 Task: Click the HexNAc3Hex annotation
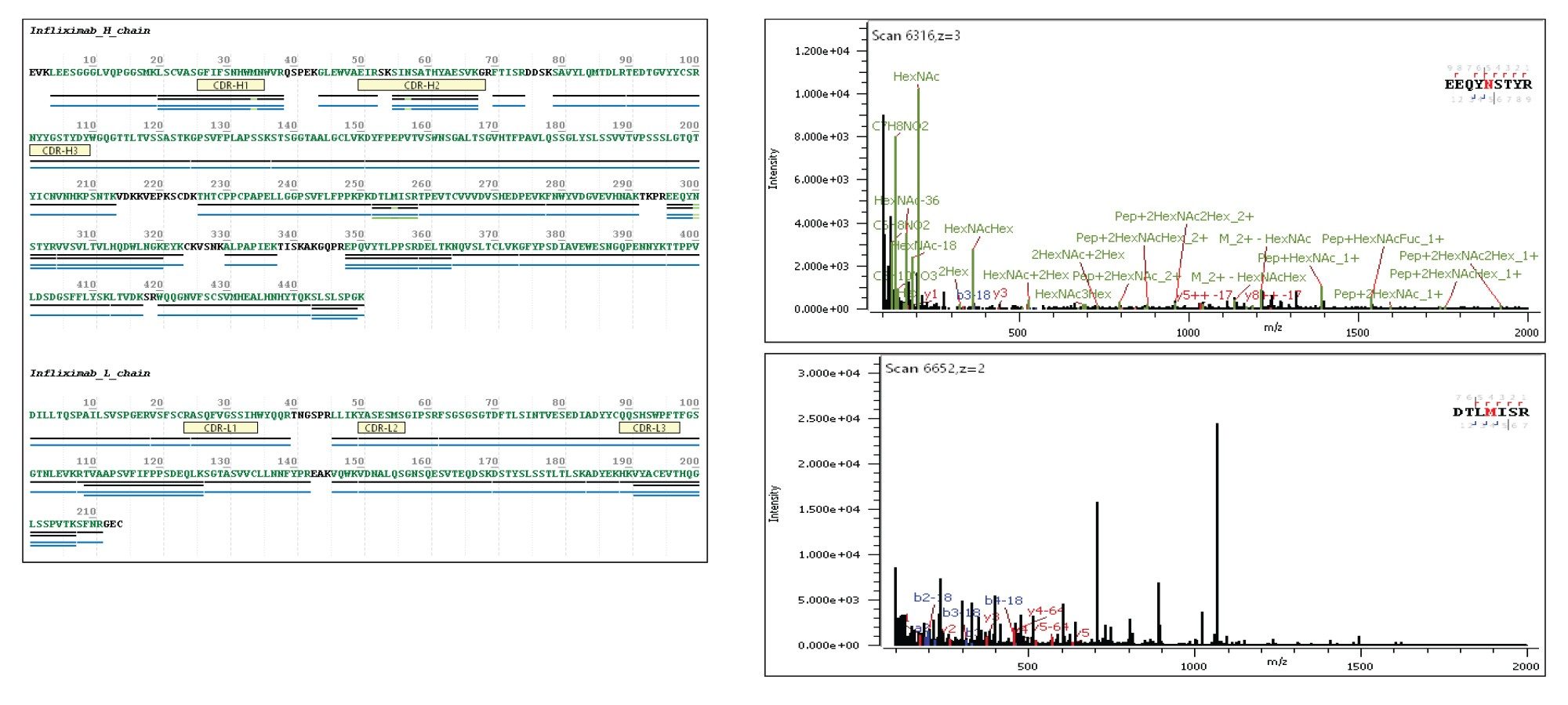coord(1073,293)
